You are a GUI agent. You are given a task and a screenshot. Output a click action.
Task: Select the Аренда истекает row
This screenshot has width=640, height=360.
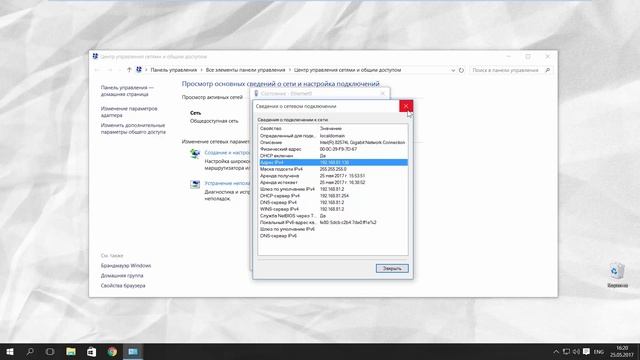pyautogui.click(x=333, y=182)
